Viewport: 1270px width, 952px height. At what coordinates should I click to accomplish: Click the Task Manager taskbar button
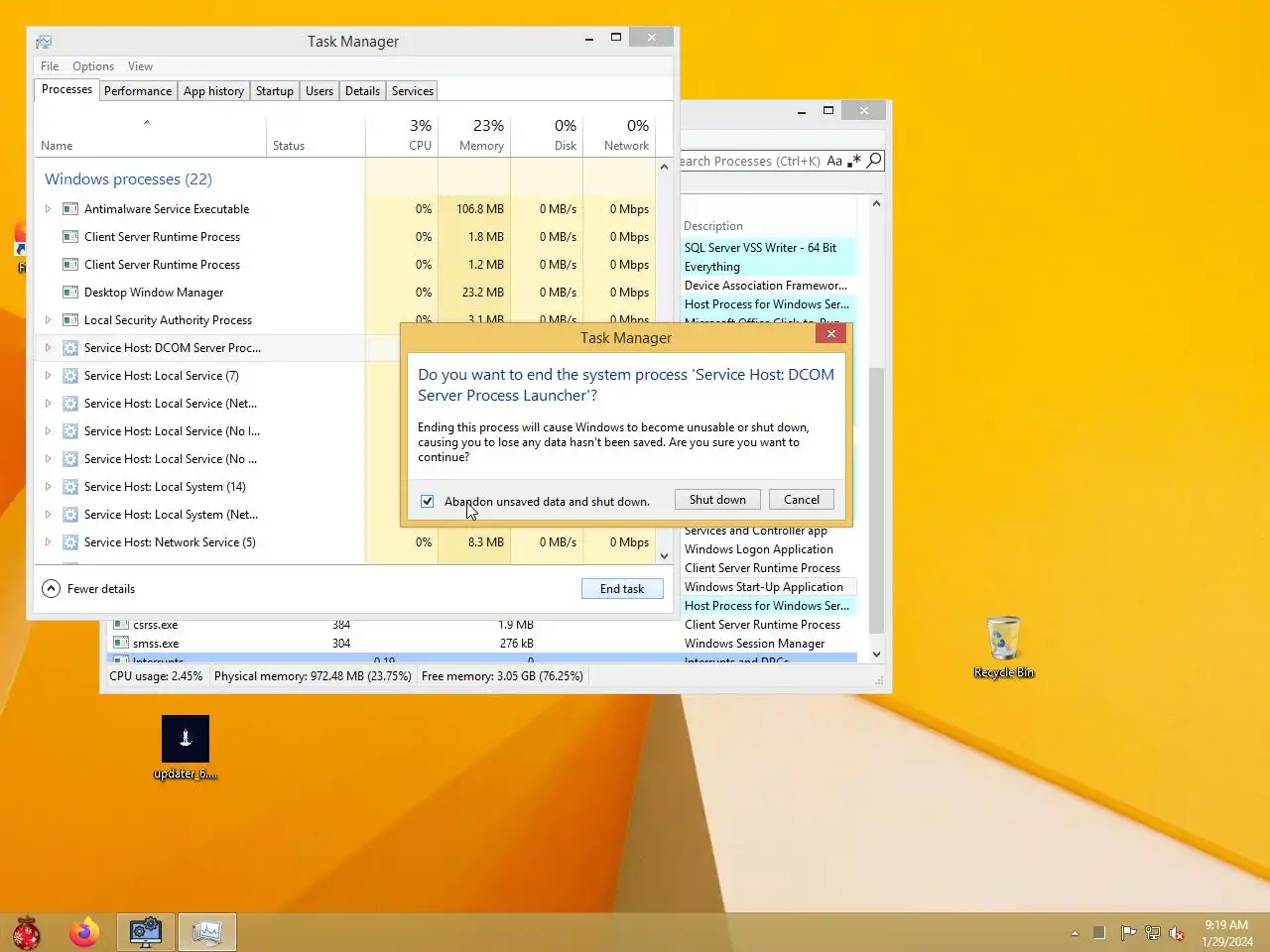click(206, 932)
